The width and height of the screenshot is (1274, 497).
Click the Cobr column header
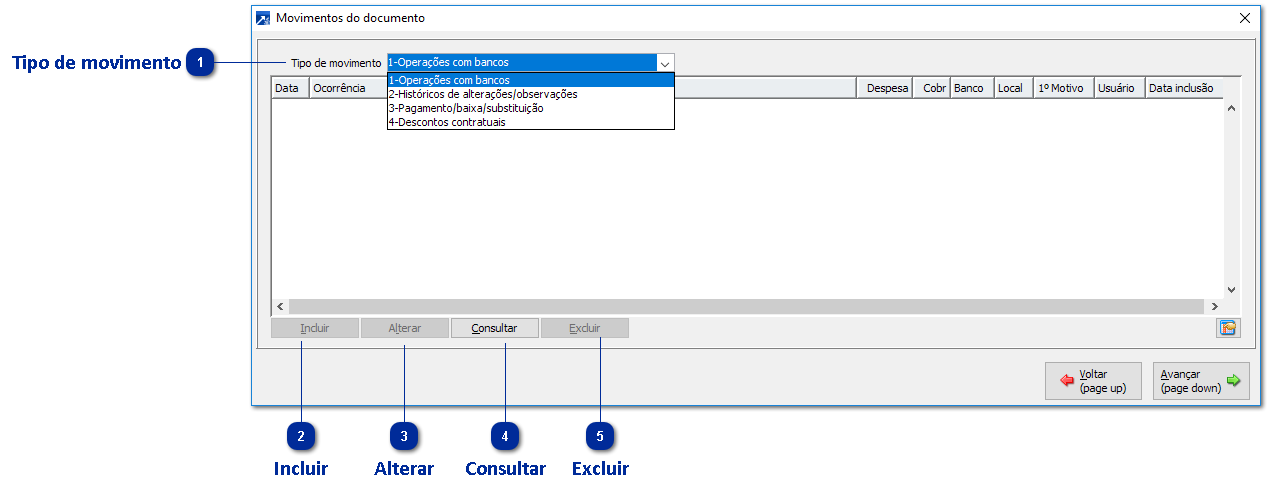[x=932, y=88]
